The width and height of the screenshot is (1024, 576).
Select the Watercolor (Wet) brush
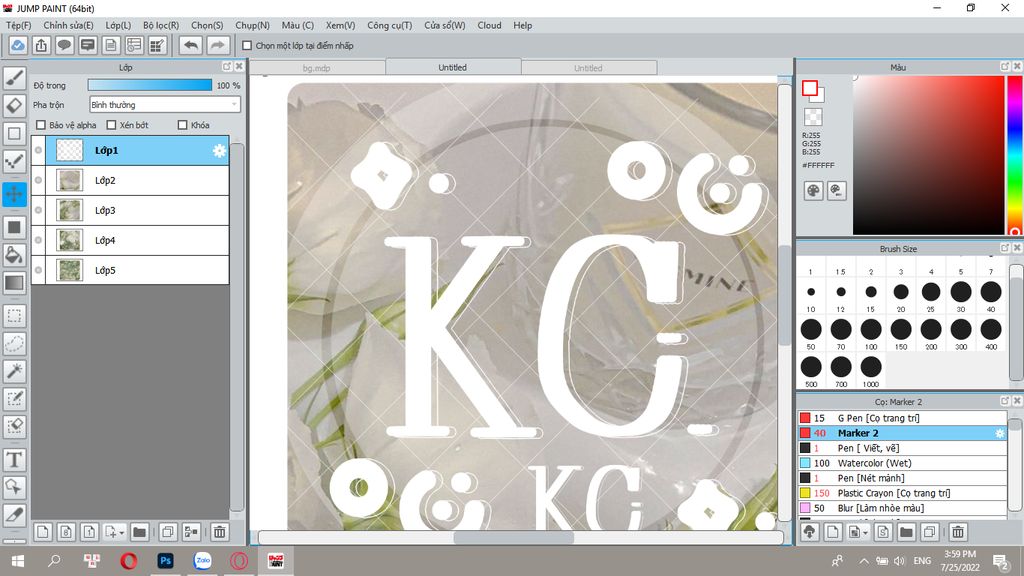point(902,463)
